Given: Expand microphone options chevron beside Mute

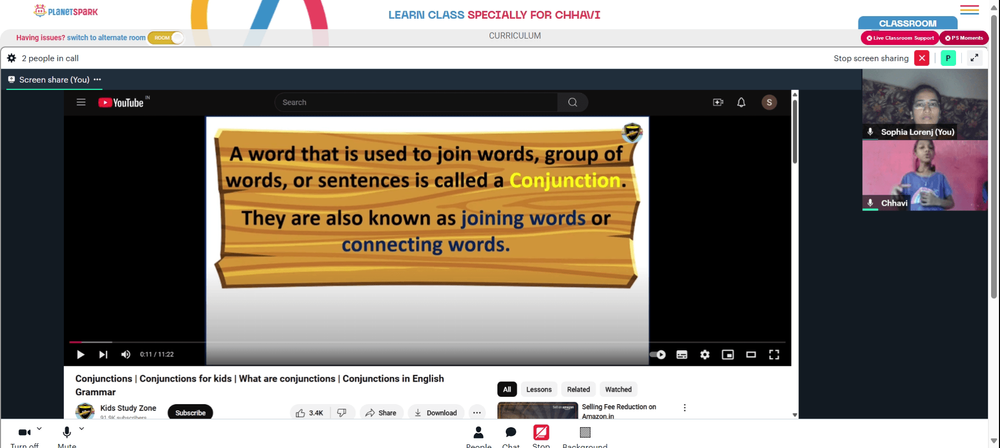Looking at the screenshot, I should pyautogui.click(x=81, y=429).
